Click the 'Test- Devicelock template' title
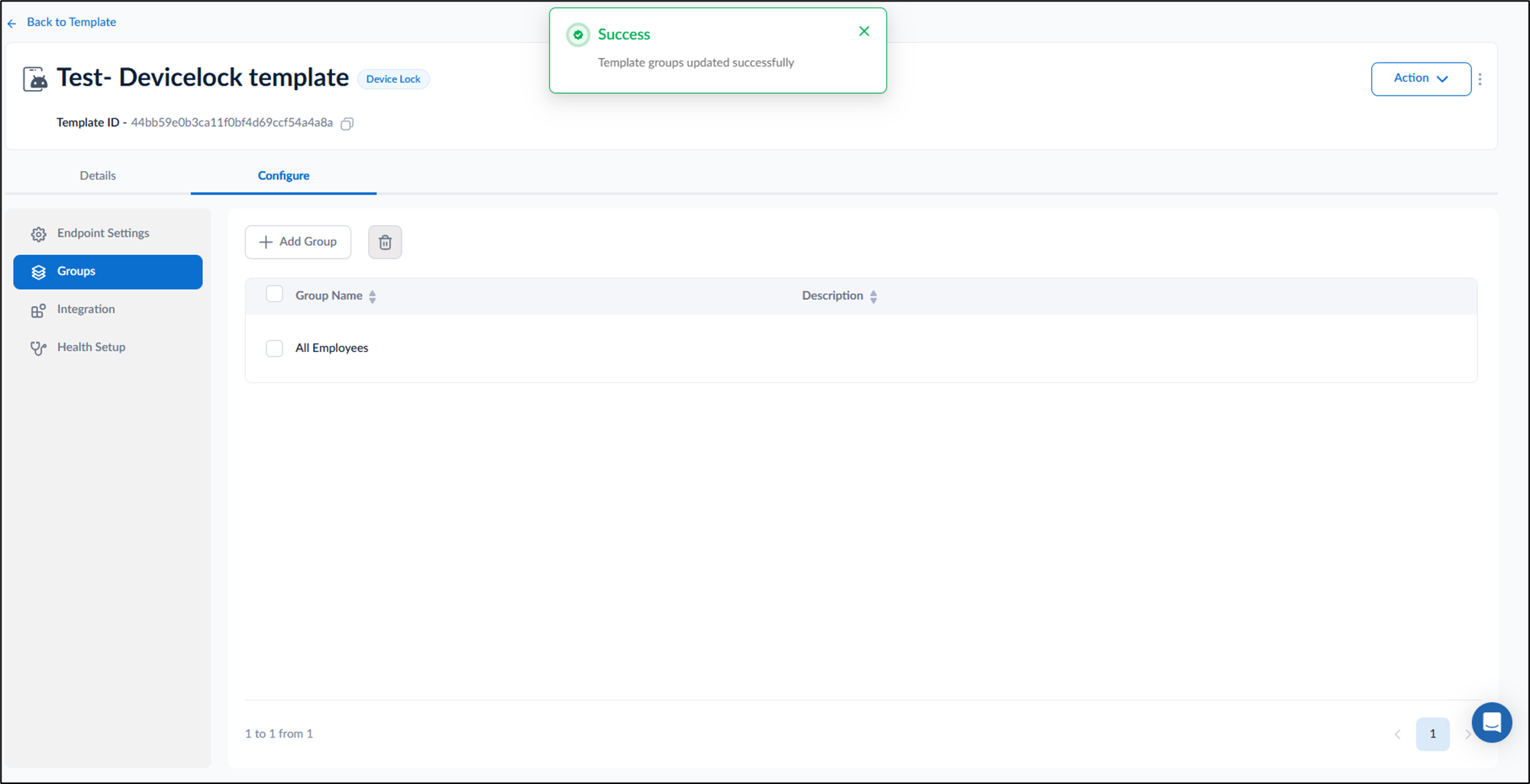 click(202, 78)
